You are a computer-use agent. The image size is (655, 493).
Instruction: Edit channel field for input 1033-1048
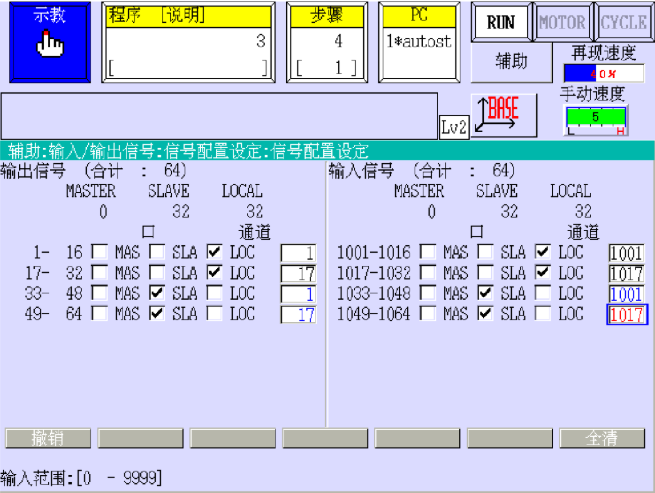tap(627, 294)
